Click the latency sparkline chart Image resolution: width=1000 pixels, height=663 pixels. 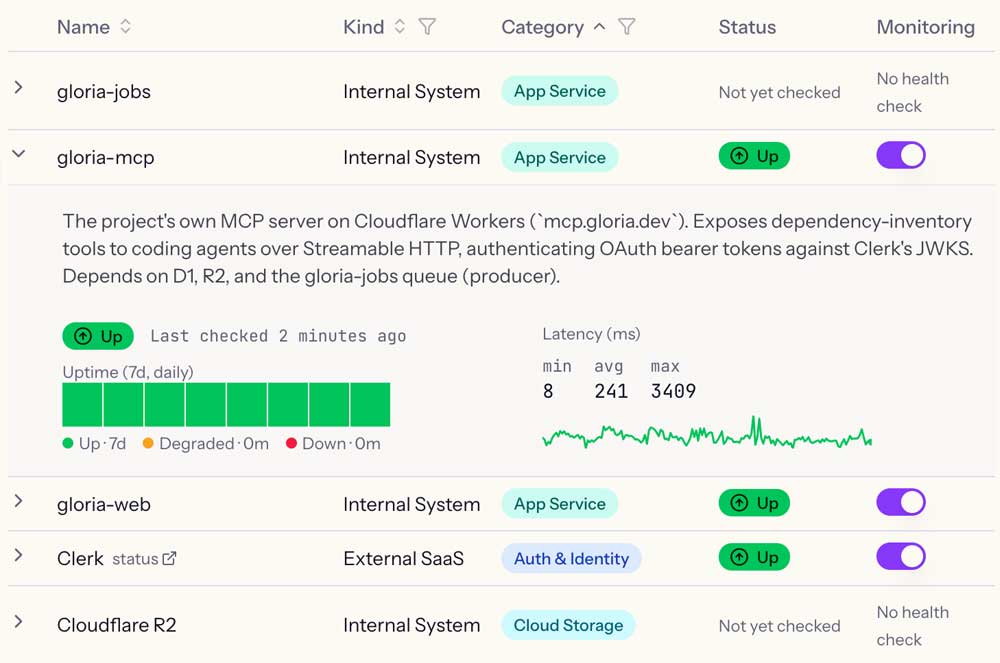(x=707, y=432)
